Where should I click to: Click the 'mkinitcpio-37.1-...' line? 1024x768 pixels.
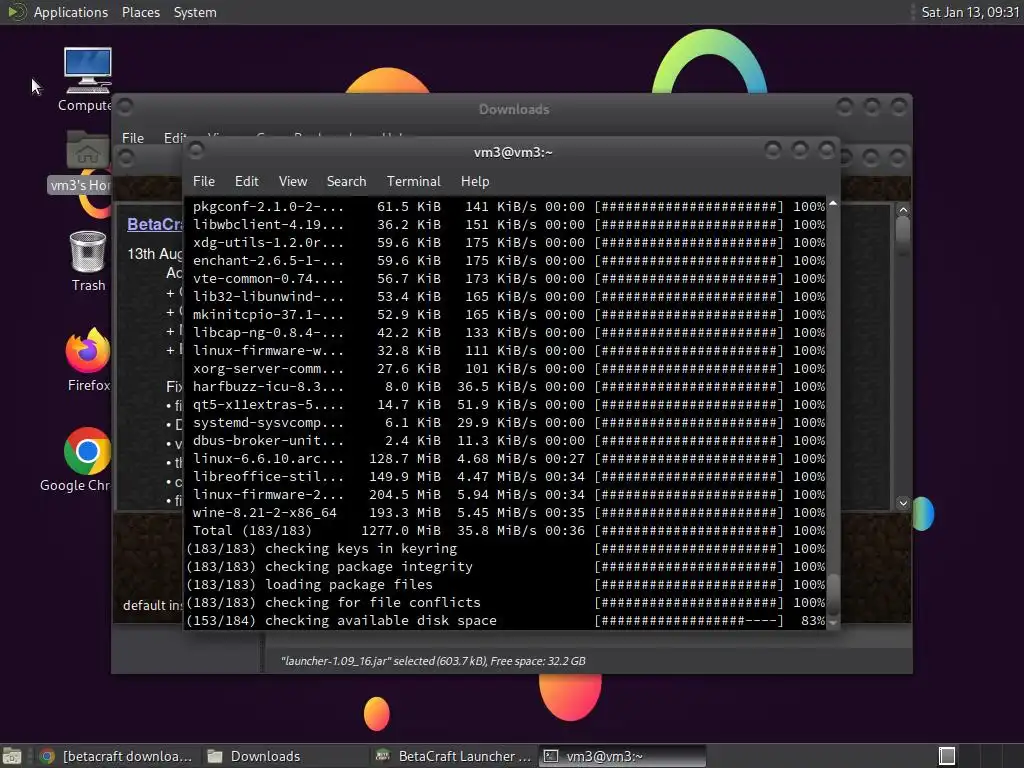pos(509,315)
